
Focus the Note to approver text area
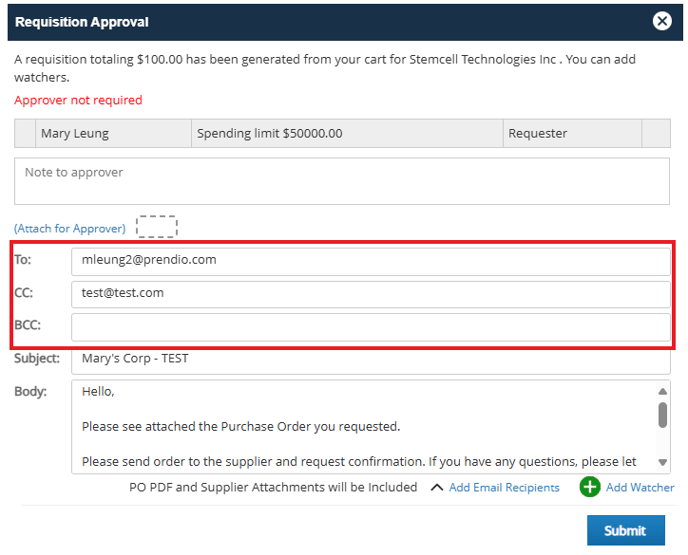(x=342, y=181)
